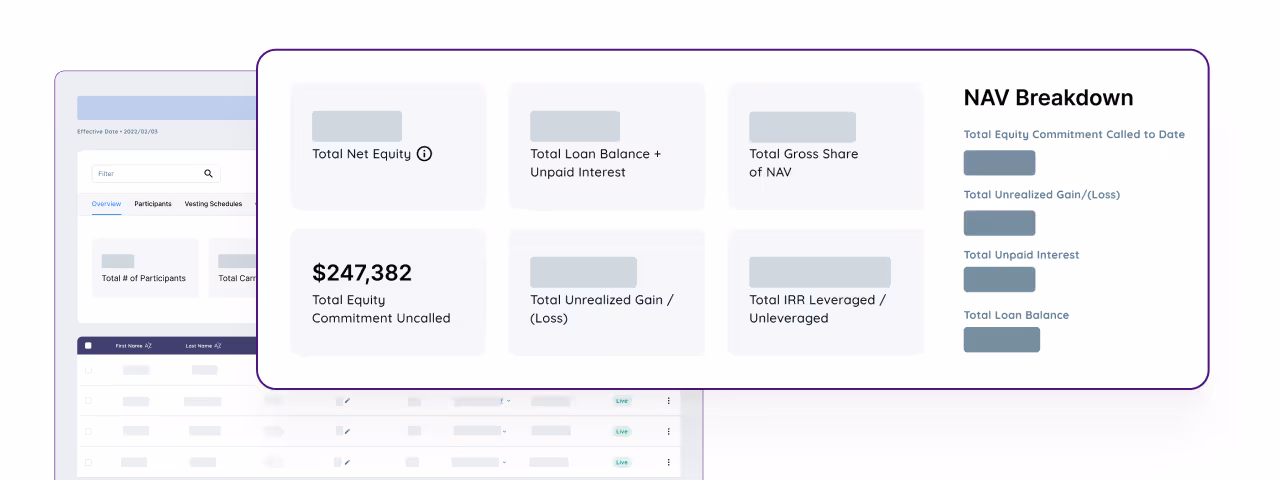Open kebab menu of the last Live row
The height and width of the screenshot is (480, 1280).
point(669,463)
